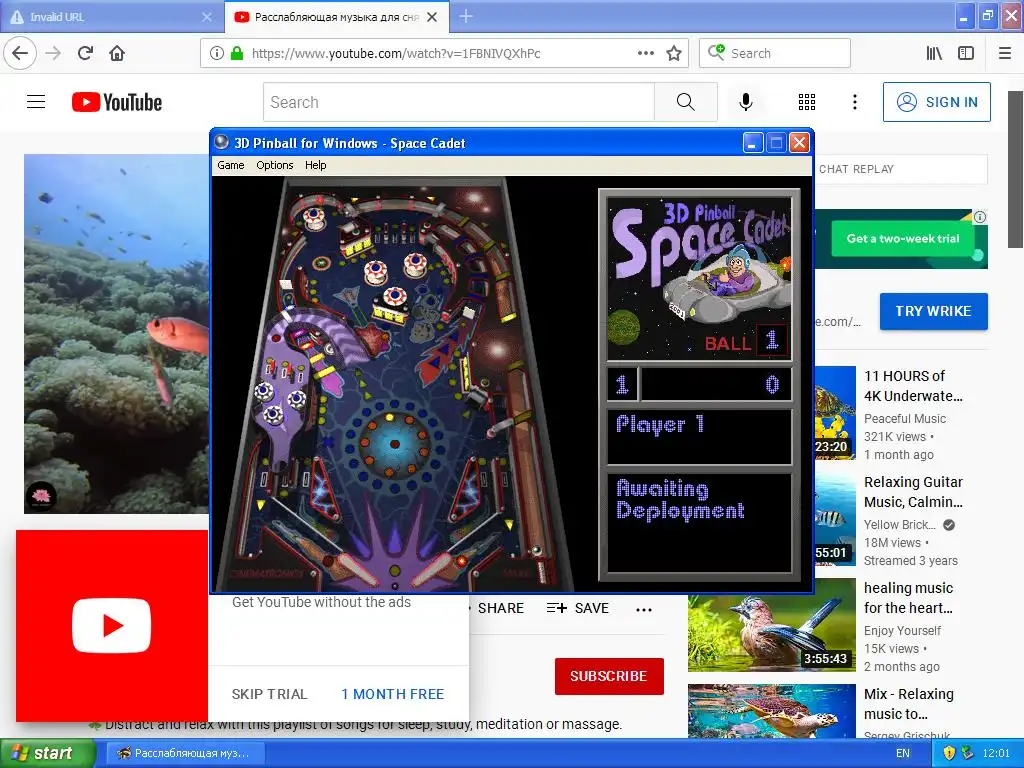The height and width of the screenshot is (768, 1024).
Task: Close the YouTube tab
Action: click(x=432, y=17)
